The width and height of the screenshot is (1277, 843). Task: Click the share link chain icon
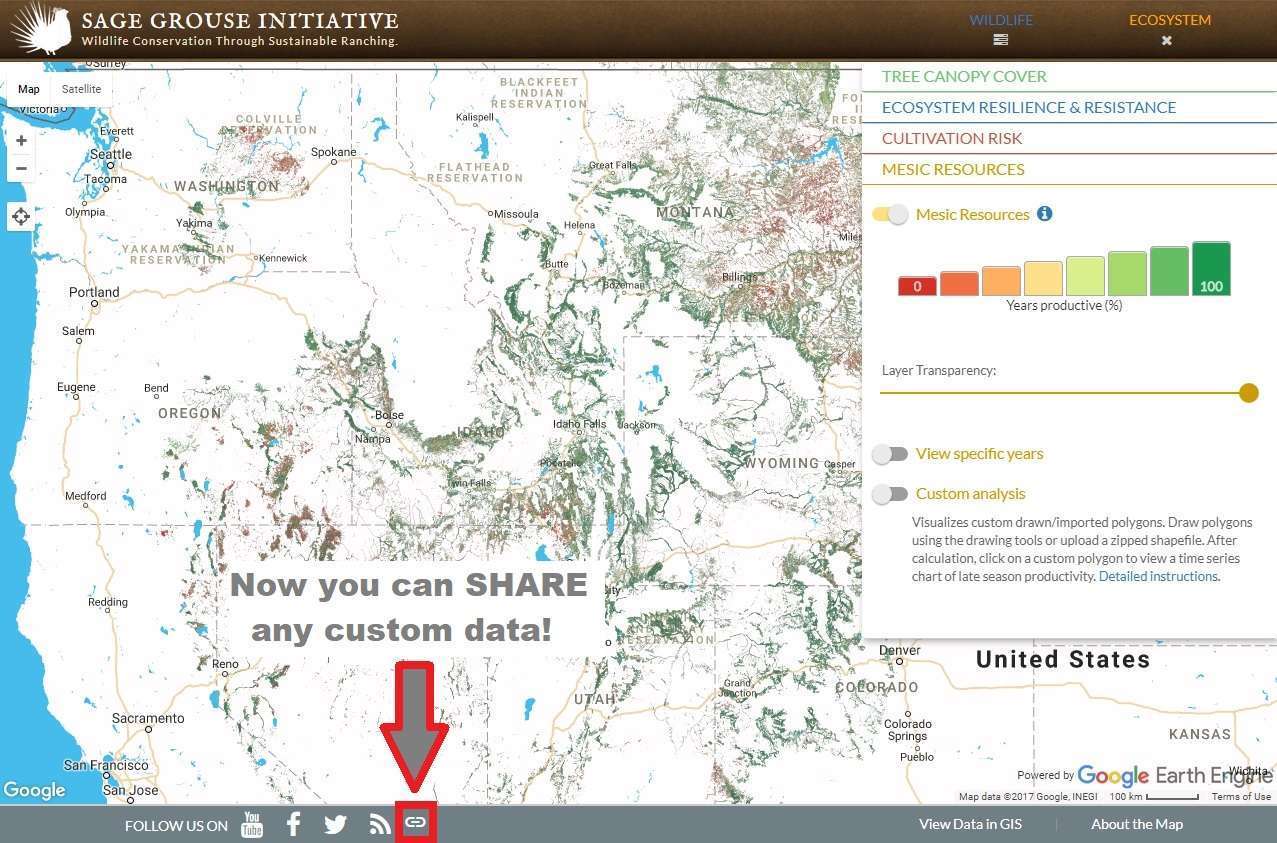coord(415,823)
